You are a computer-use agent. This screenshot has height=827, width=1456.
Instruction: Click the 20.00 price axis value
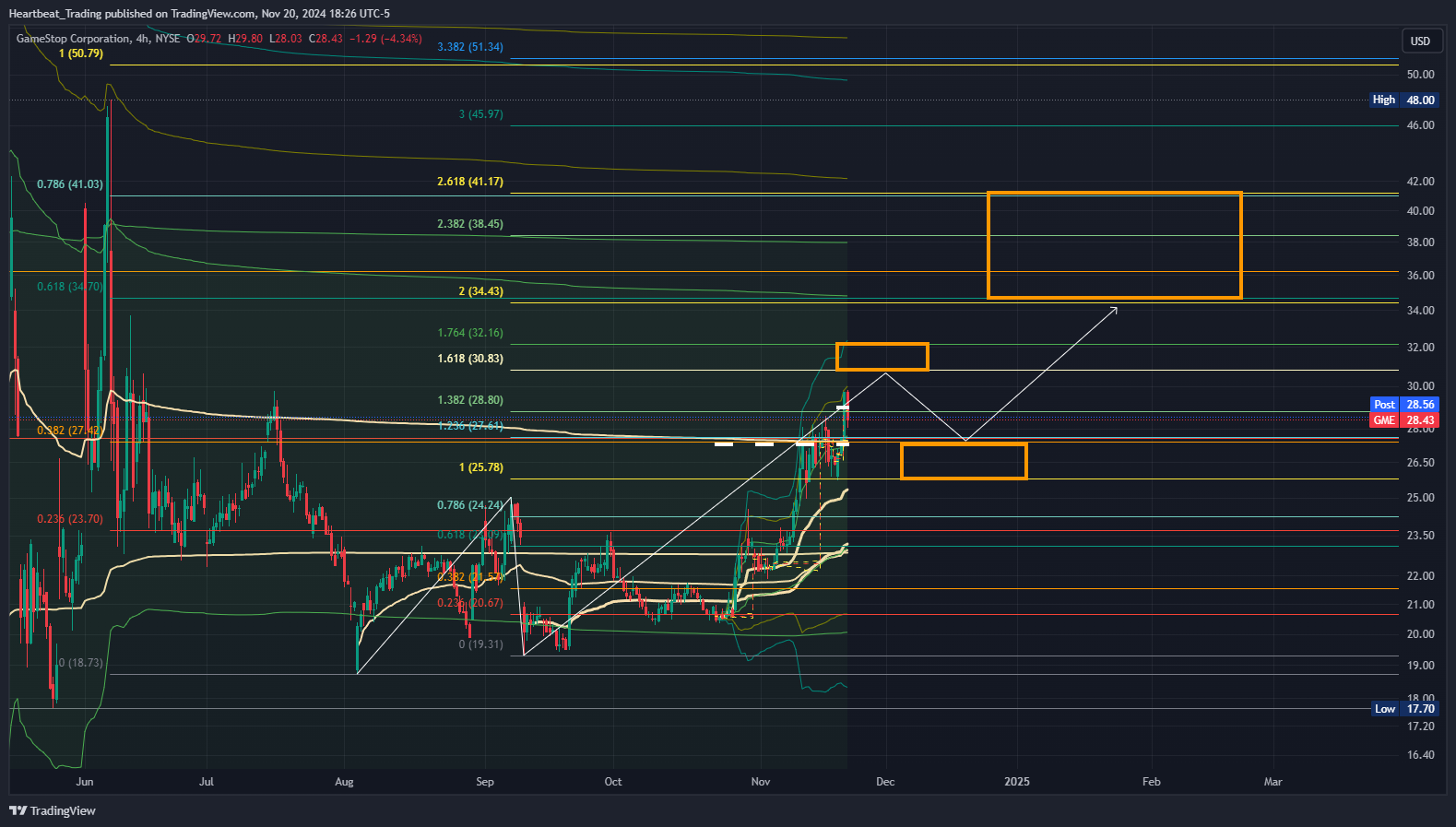coord(1420,634)
